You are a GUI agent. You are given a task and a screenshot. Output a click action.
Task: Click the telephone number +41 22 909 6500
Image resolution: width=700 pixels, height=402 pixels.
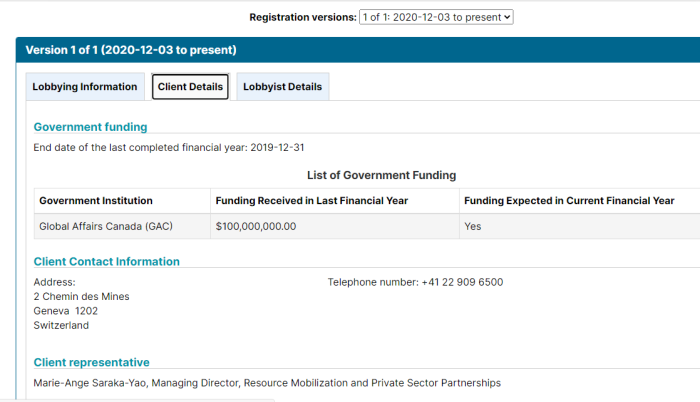(462, 282)
